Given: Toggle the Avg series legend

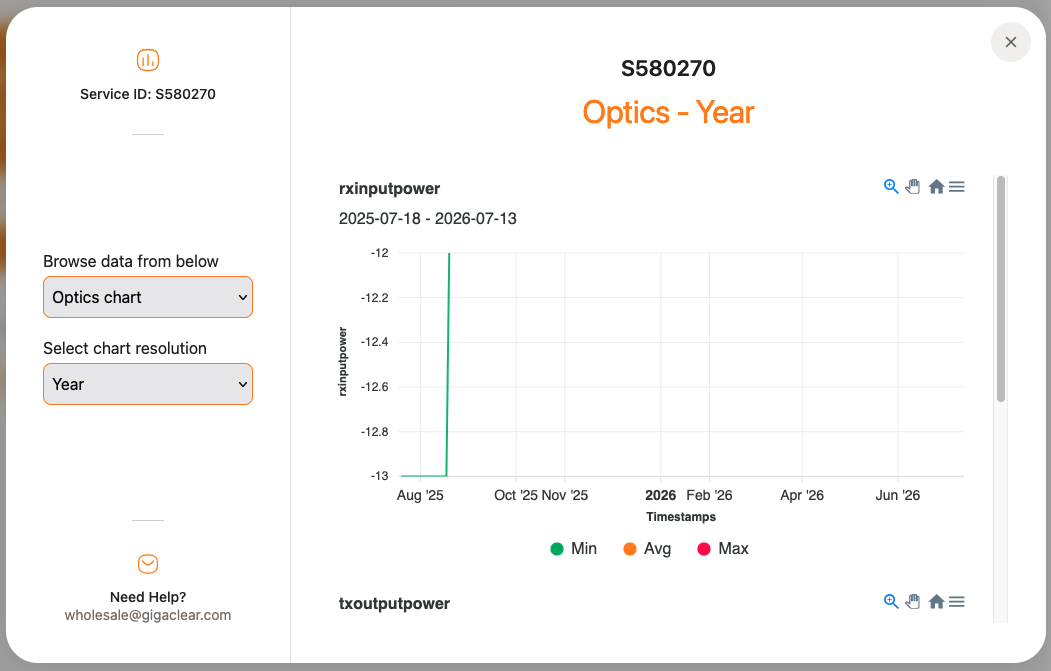Looking at the screenshot, I should pos(647,548).
